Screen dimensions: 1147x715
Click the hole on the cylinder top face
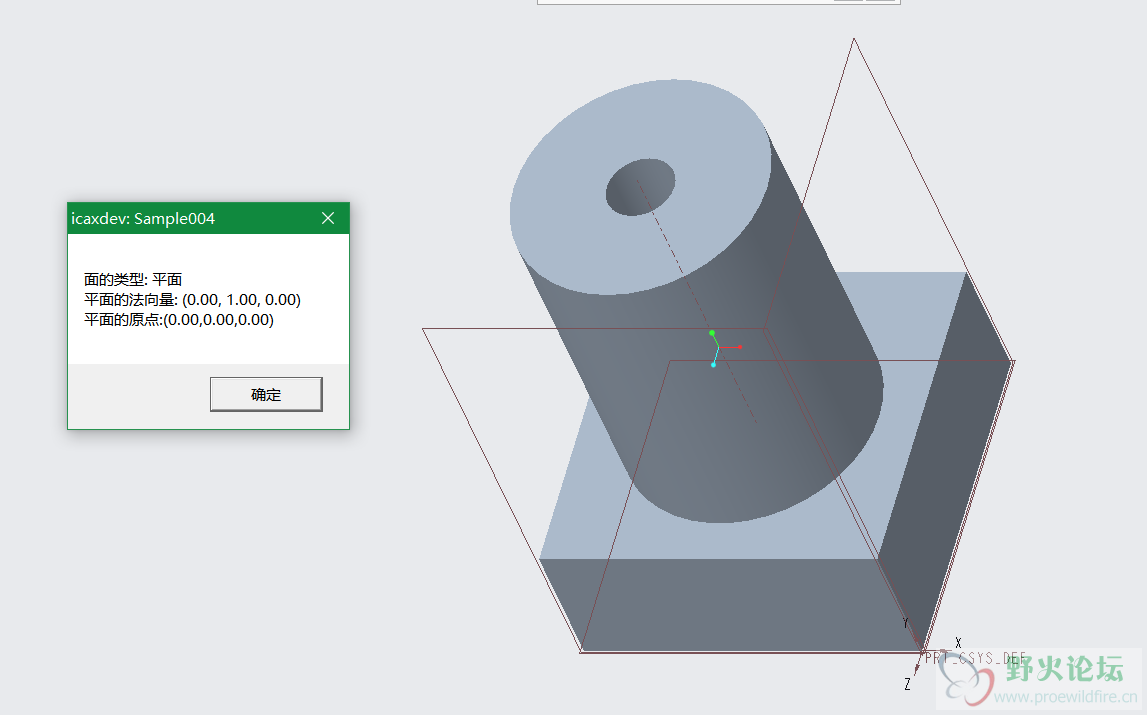coord(641,187)
